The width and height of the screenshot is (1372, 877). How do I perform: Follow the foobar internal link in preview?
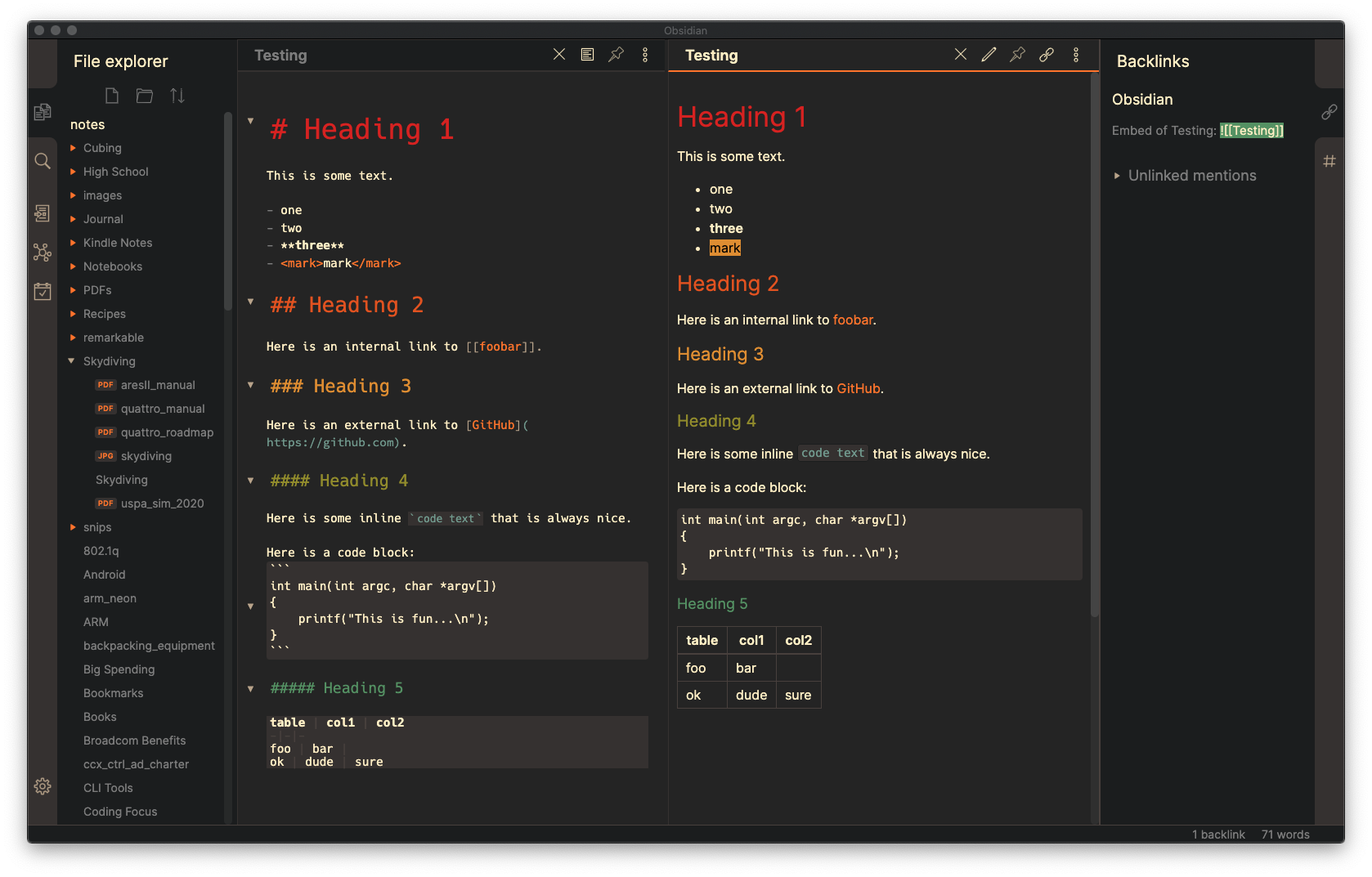(853, 320)
